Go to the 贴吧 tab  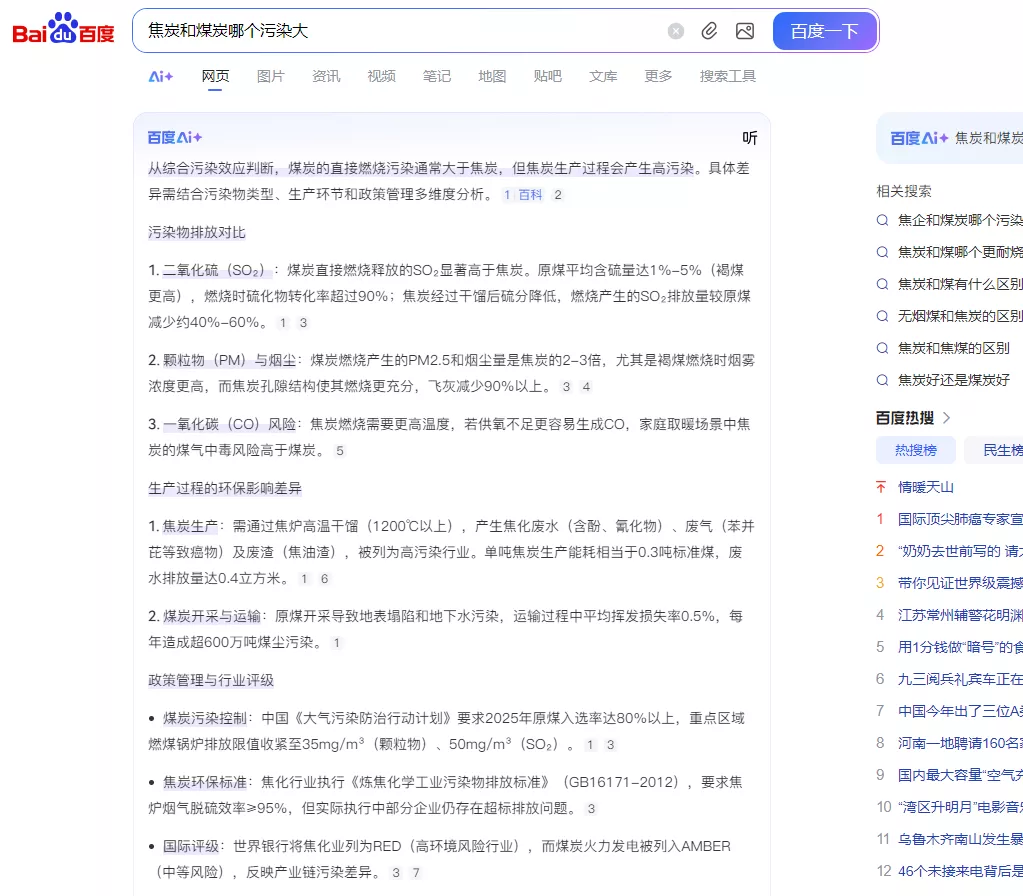coord(547,76)
